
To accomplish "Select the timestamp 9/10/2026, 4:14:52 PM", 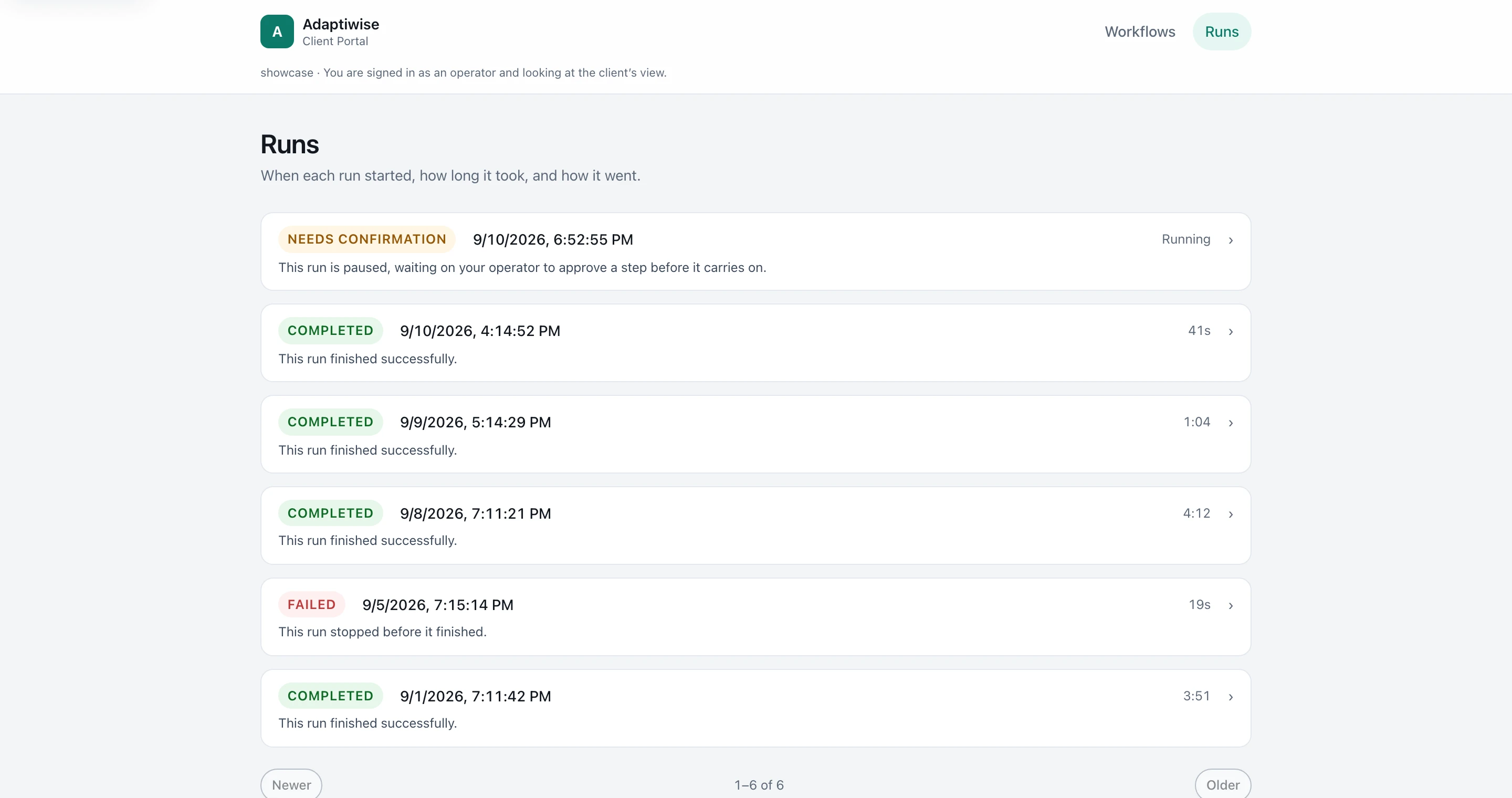I will 480,331.
